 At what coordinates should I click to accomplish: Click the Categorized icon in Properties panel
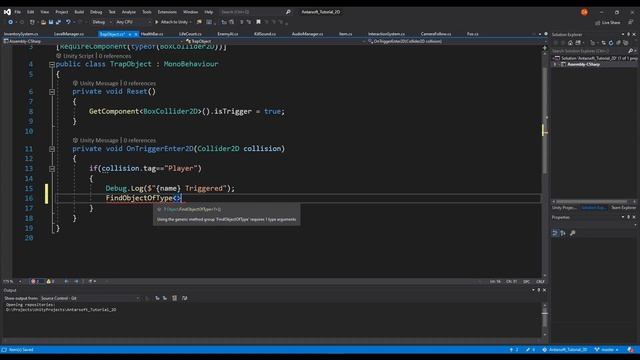[555, 233]
